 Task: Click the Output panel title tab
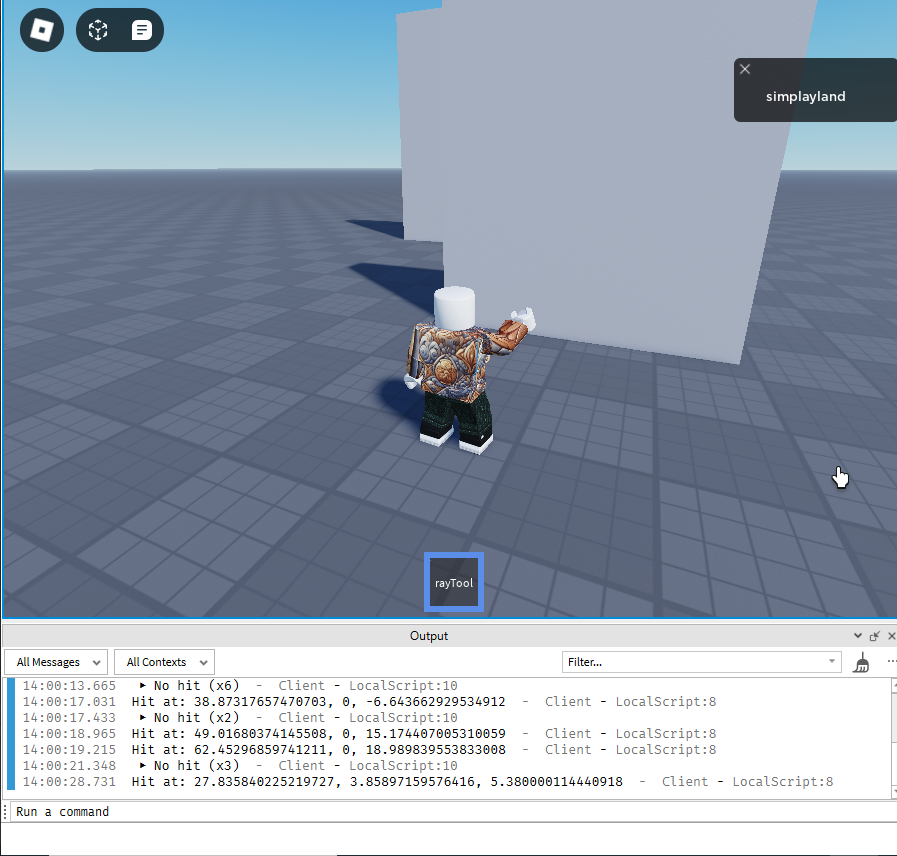coord(428,635)
